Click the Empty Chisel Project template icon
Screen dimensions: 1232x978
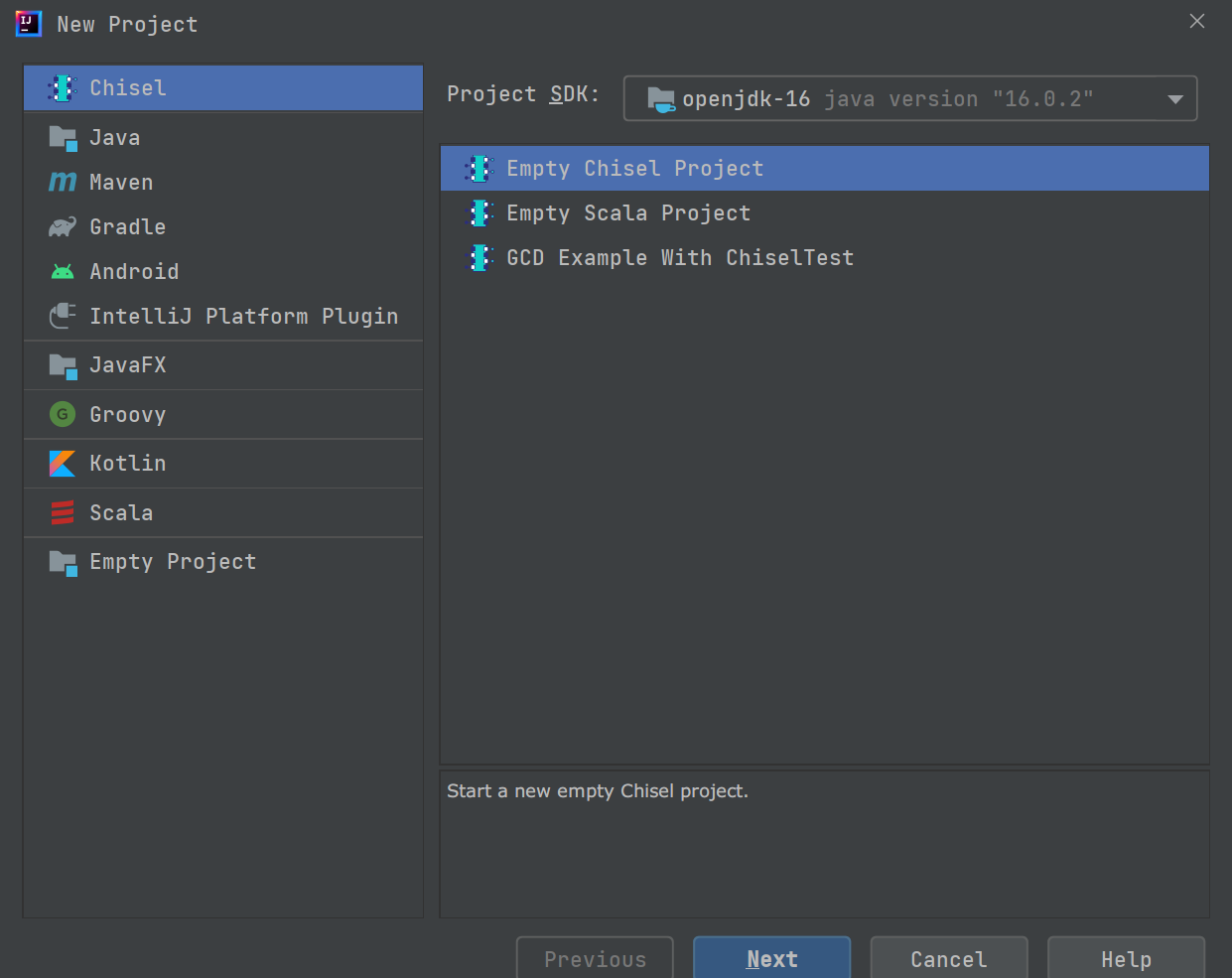(479, 169)
